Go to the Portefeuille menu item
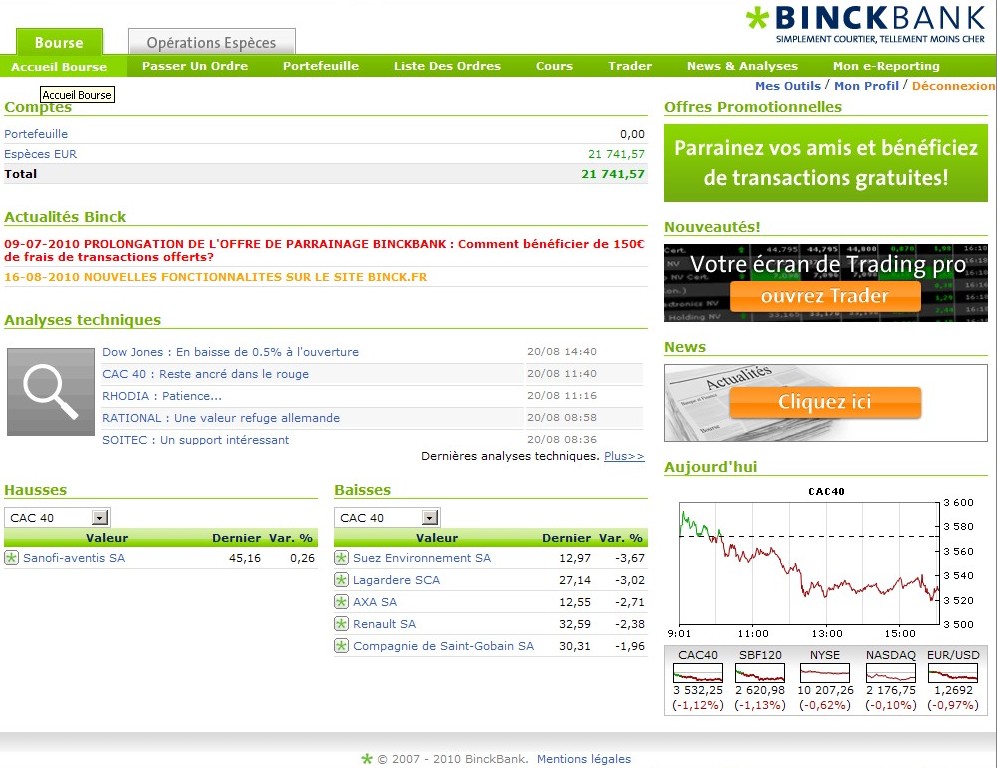This screenshot has width=997, height=768. pos(320,66)
